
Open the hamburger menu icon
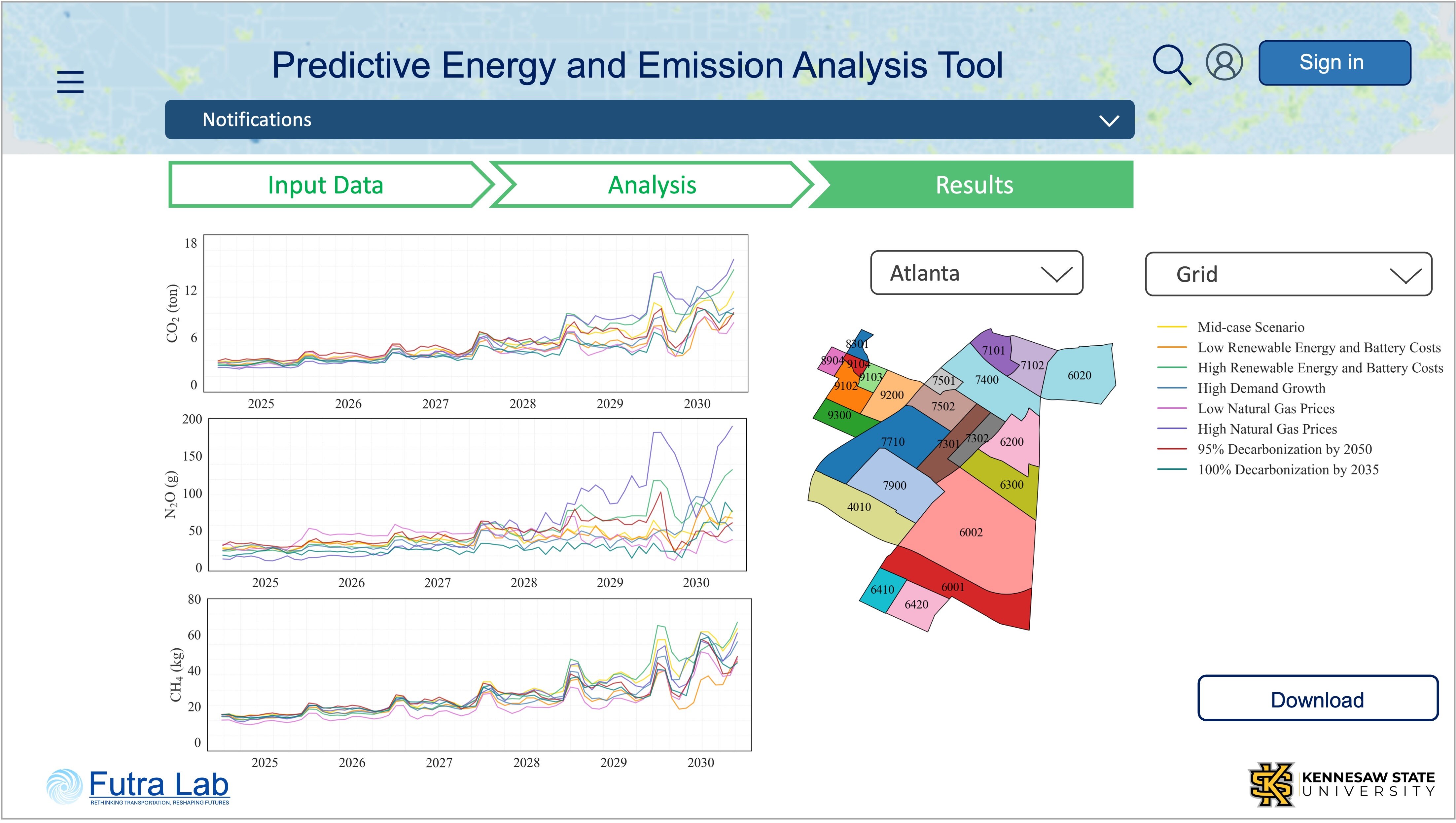[x=70, y=82]
